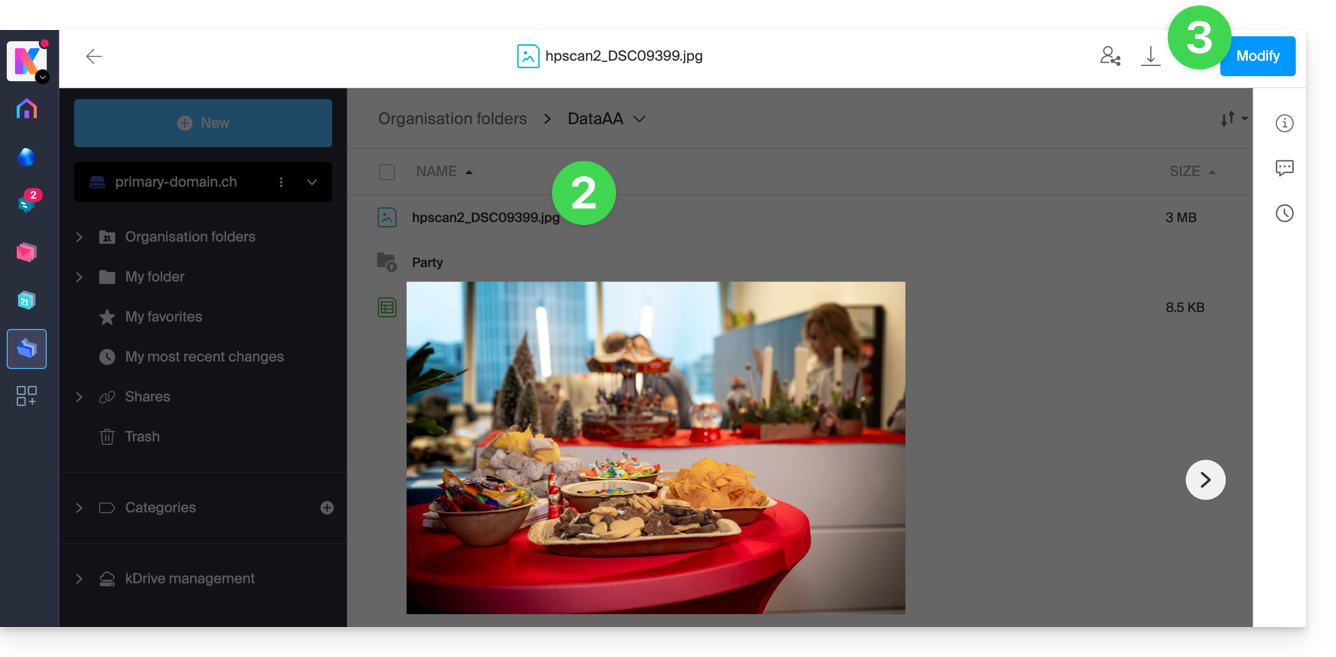Image resolution: width=1336 pixels, height=657 pixels.
Task: Select the kDrive app icon
Action: pos(27,349)
